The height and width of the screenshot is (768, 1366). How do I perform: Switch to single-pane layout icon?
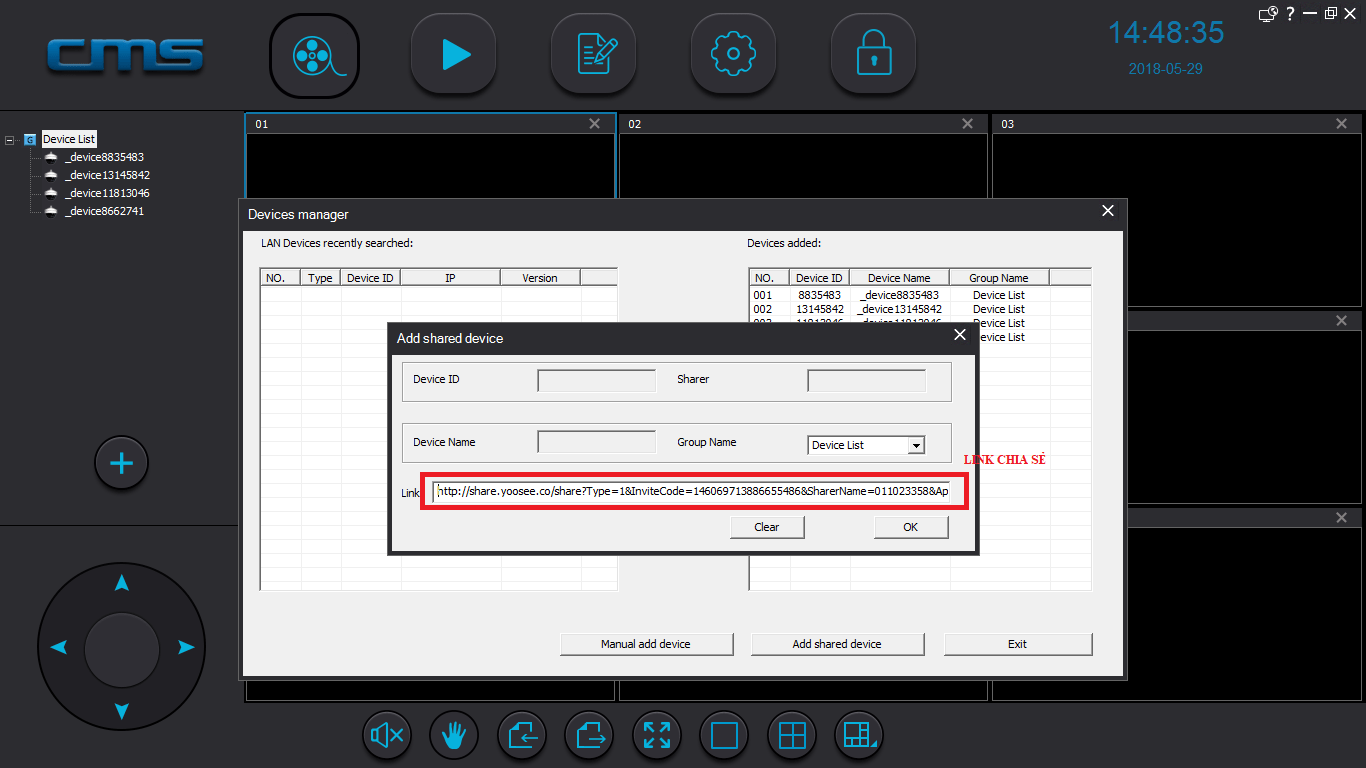click(724, 736)
